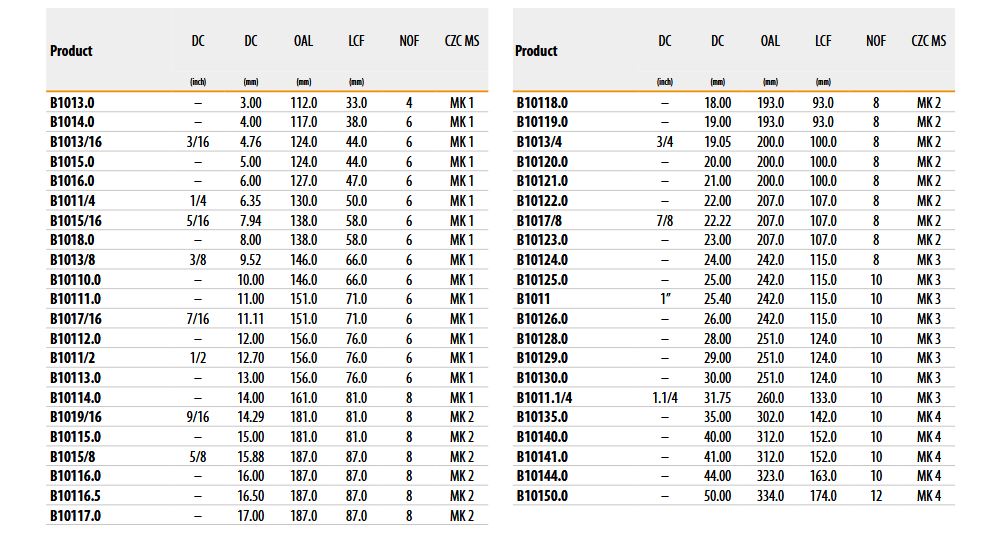The width and height of the screenshot is (1002, 538).
Task: Click the NOF header in right table
Action: 876,41
